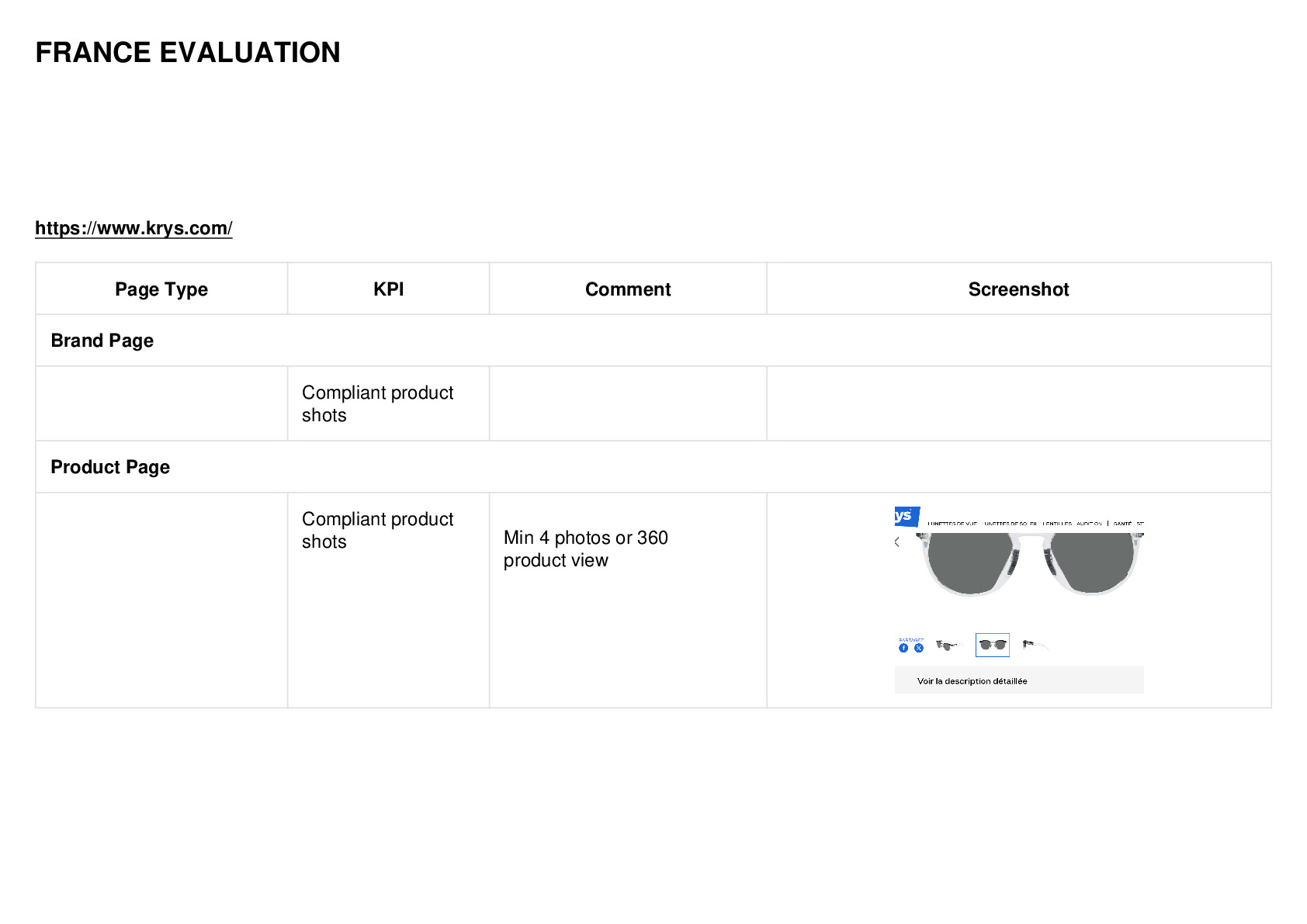Select the side-view sunglasses thumbnail
Viewport: 1307px width, 924px height.
point(1035,645)
